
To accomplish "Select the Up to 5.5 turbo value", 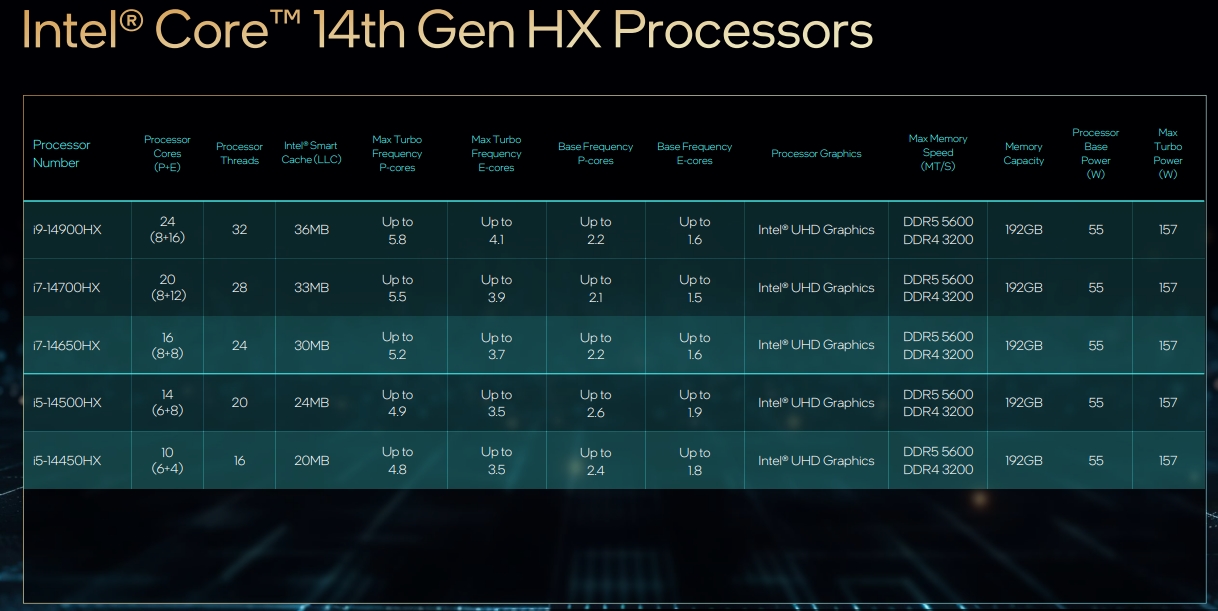I will click(x=397, y=288).
